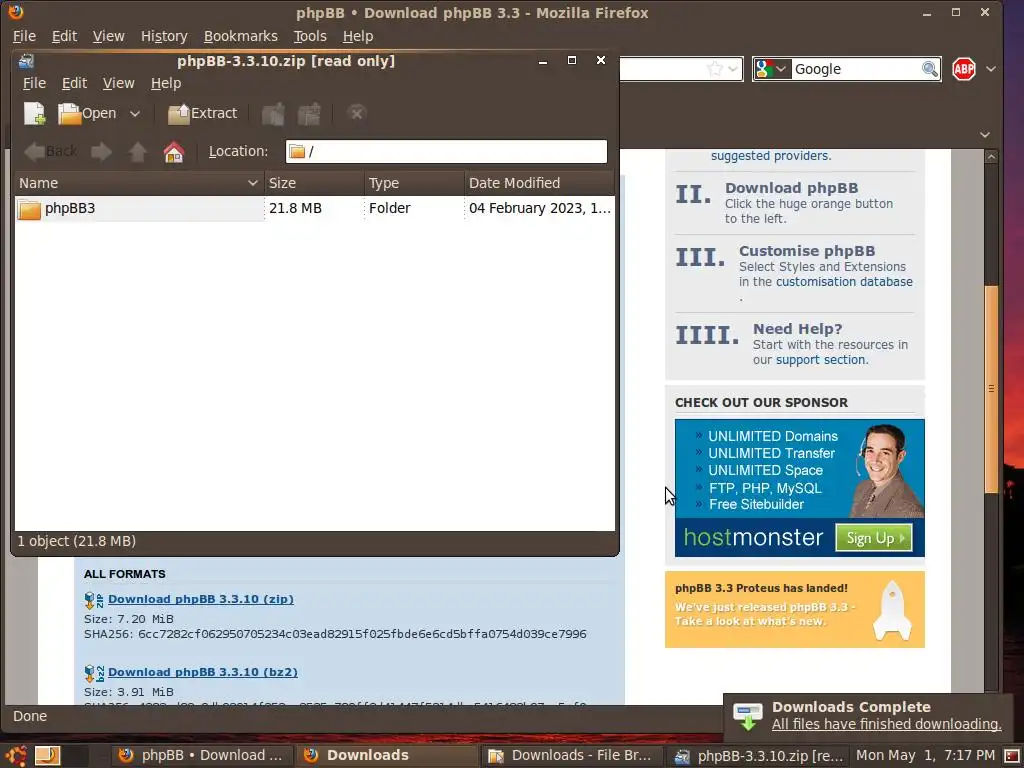Open archive manager Edit menu
The width and height of the screenshot is (1024, 768).
click(x=74, y=83)
